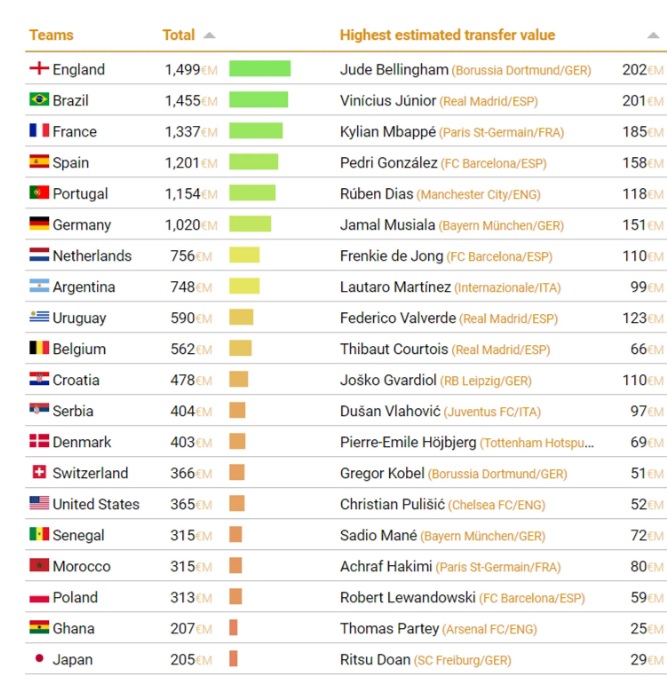Click the Croatia flag icon
This screenshot has width=667, height=690.
tap(39, 379)
